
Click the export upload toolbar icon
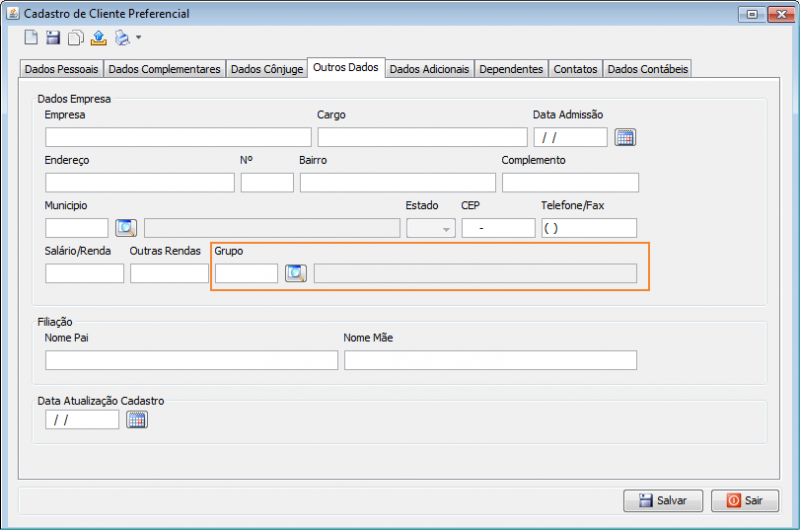[98, 38]
